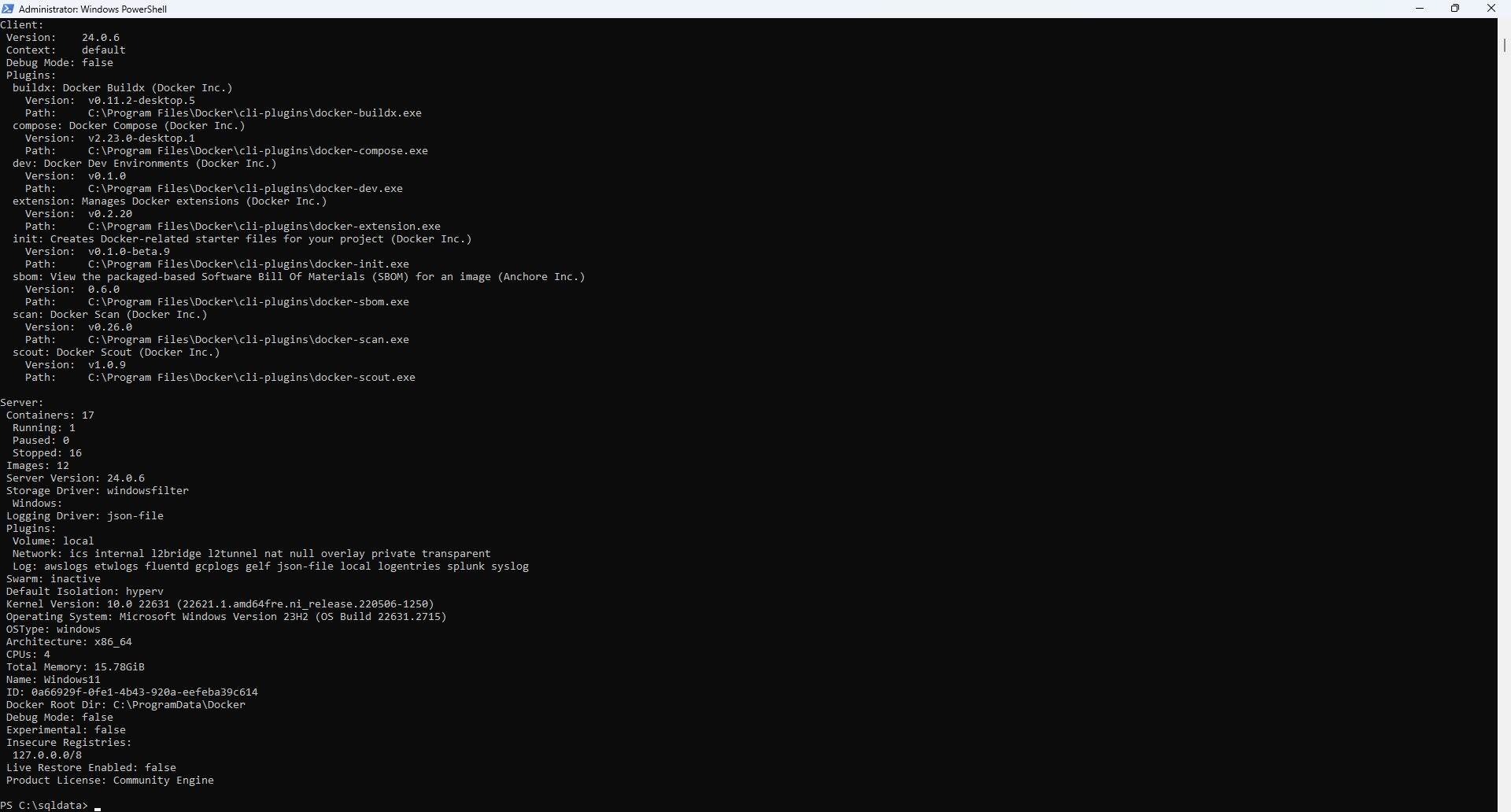Click the 'OSType: windows' line

[54, 629]
